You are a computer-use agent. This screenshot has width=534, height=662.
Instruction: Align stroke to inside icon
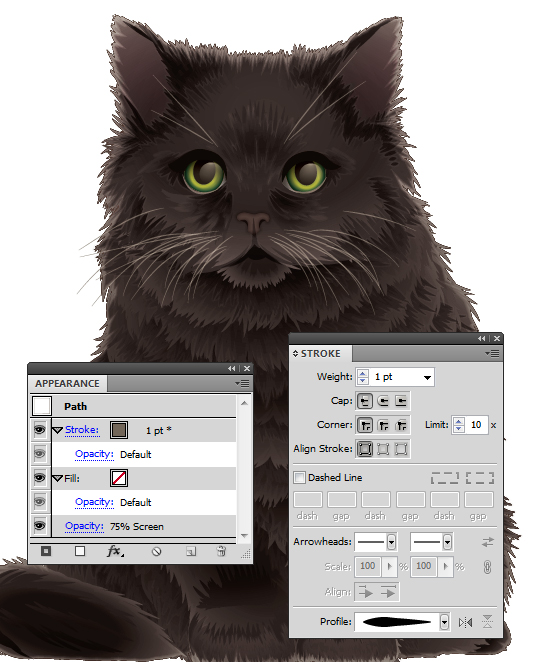coord(383,449)
